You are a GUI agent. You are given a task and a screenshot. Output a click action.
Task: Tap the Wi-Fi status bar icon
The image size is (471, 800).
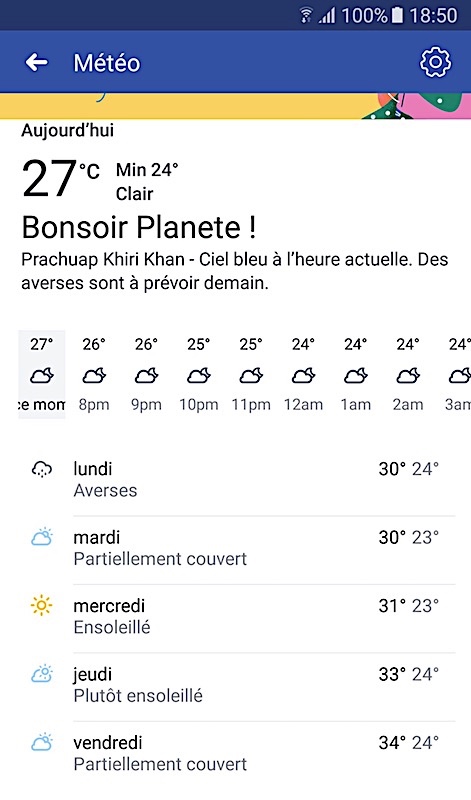coord(306,15)
